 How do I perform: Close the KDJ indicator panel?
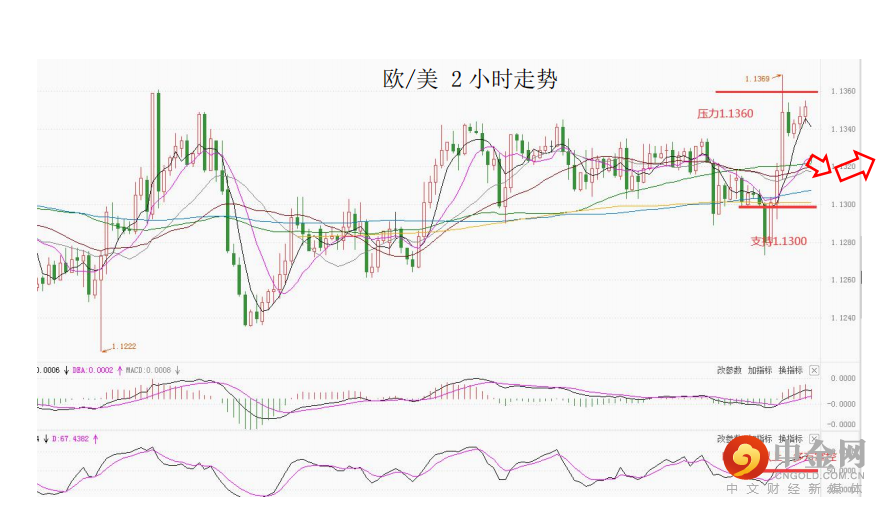pyautogui.click(x=814, y=439)
